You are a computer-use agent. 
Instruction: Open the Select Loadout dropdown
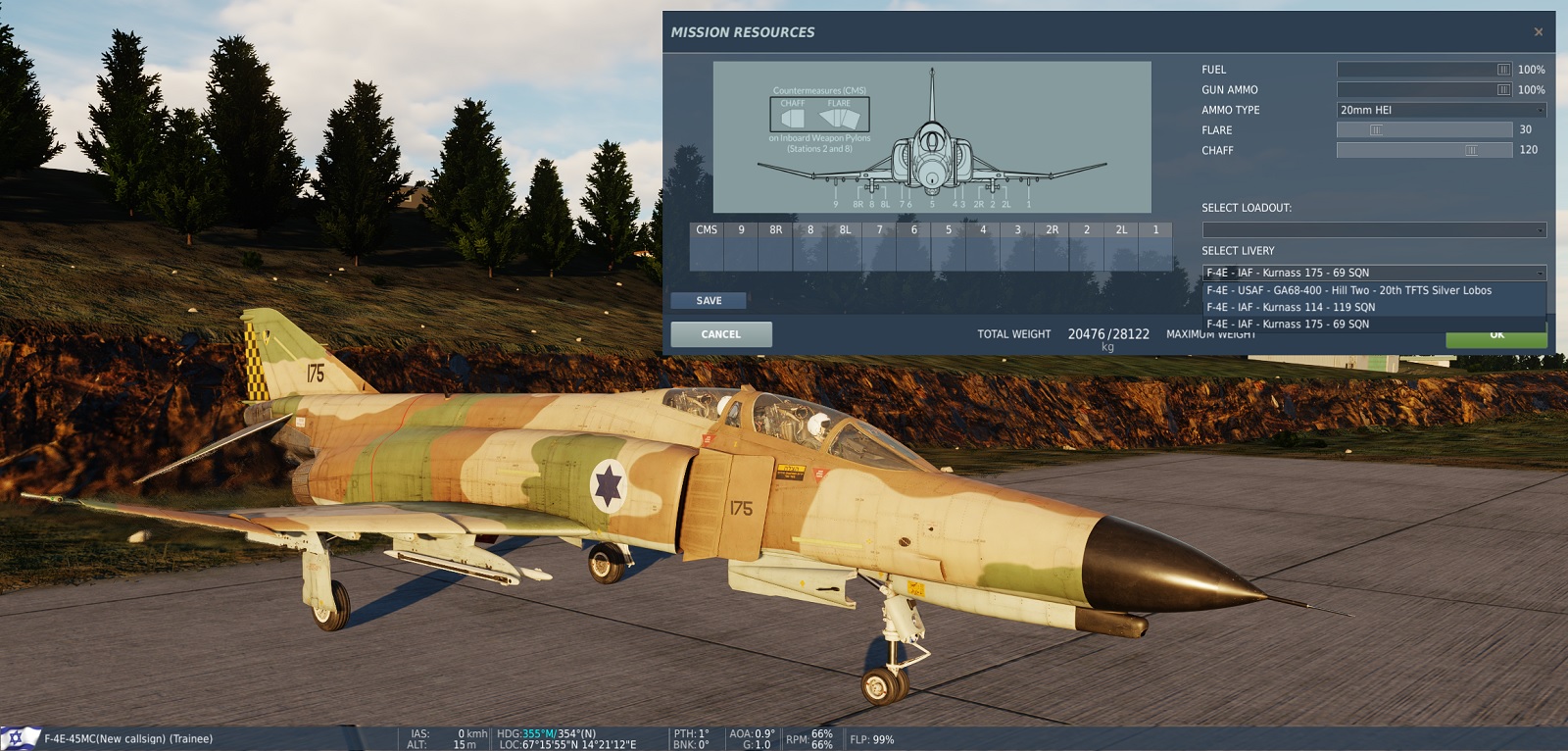pyautogui.click(x=1374, y=229)
